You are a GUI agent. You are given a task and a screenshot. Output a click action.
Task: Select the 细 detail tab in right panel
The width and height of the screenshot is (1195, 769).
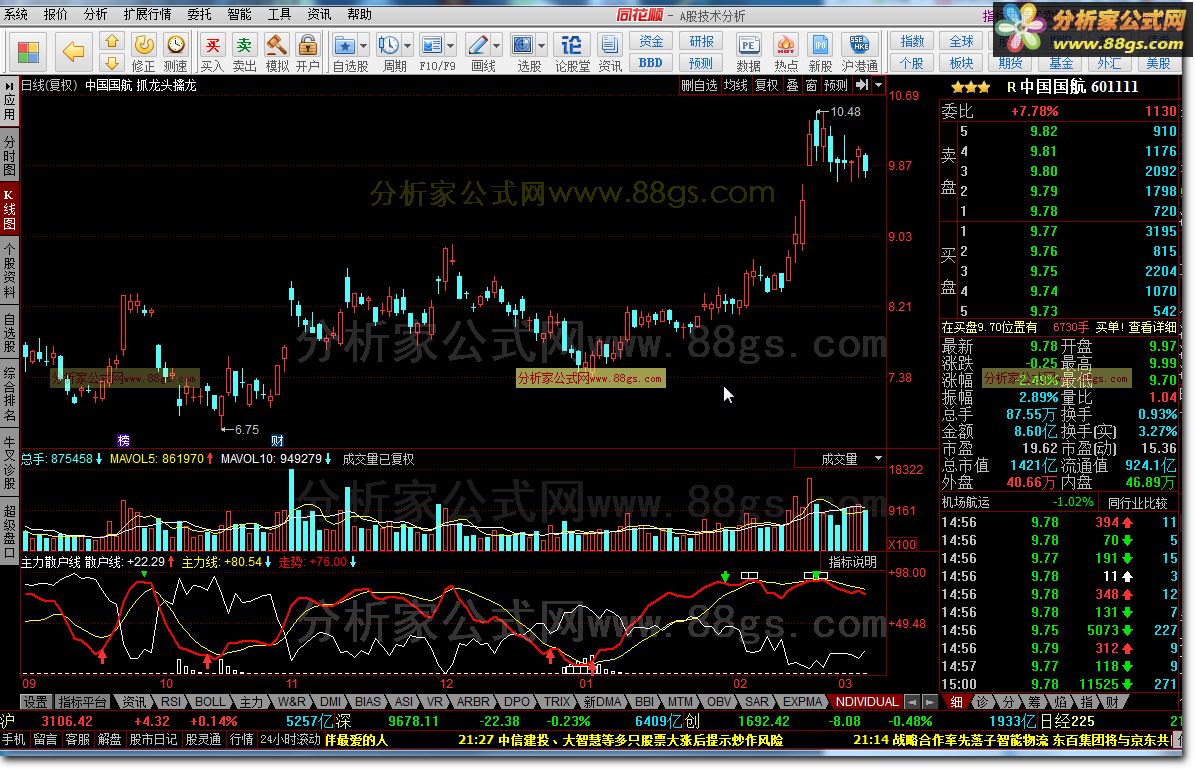tap(956, 702)
